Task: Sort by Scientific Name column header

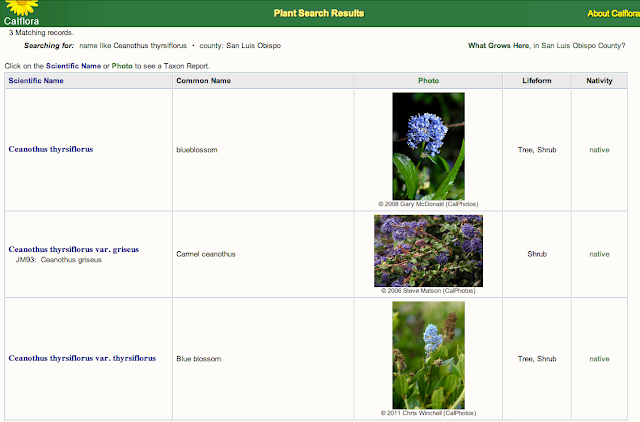Action: coord(36,81)
